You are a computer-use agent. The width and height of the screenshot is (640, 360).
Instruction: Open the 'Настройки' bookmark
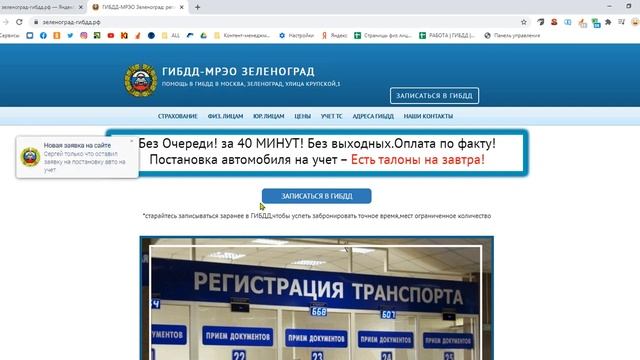tap(296, 36)
